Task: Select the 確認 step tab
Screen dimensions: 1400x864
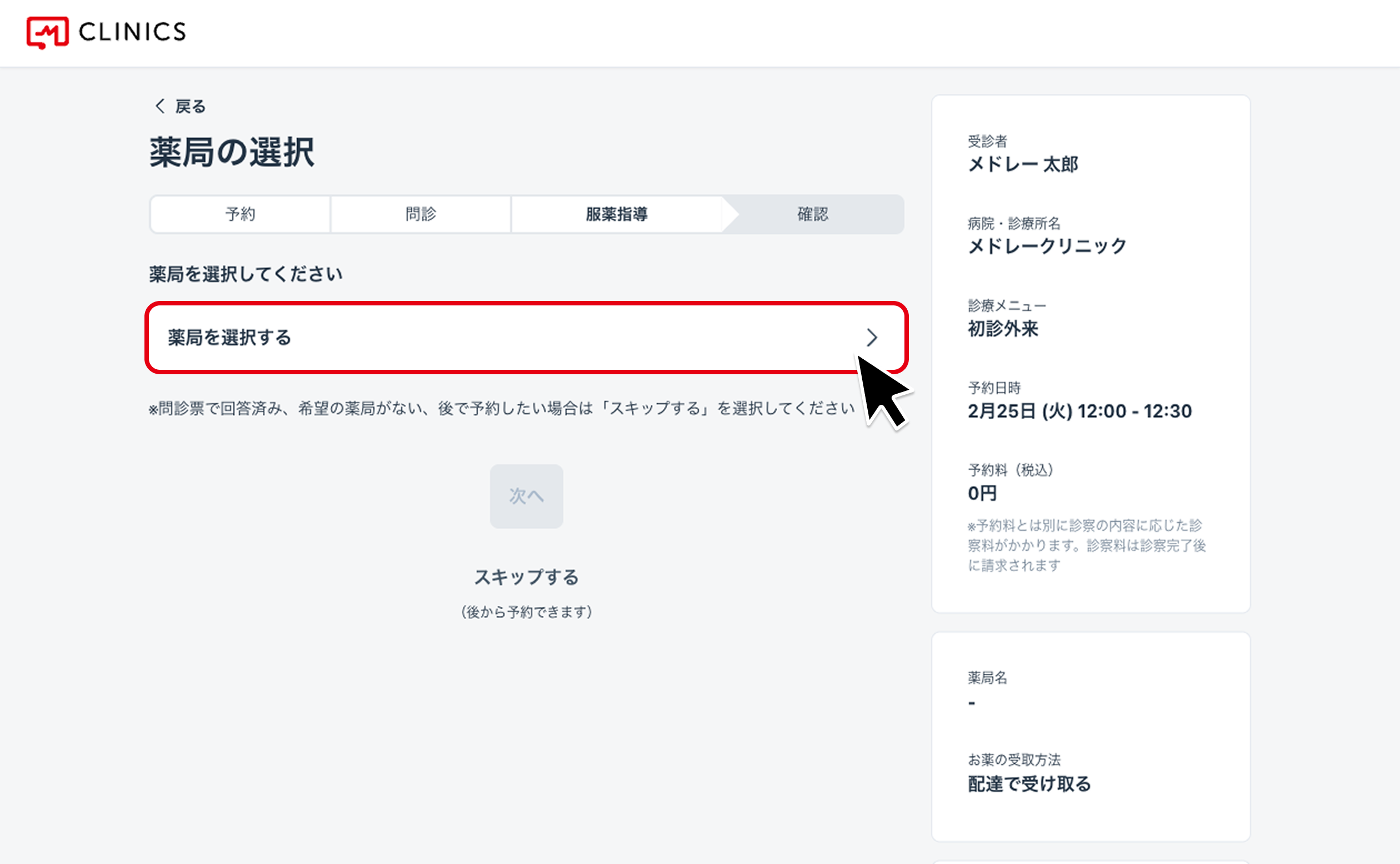Action: point(812,214)
